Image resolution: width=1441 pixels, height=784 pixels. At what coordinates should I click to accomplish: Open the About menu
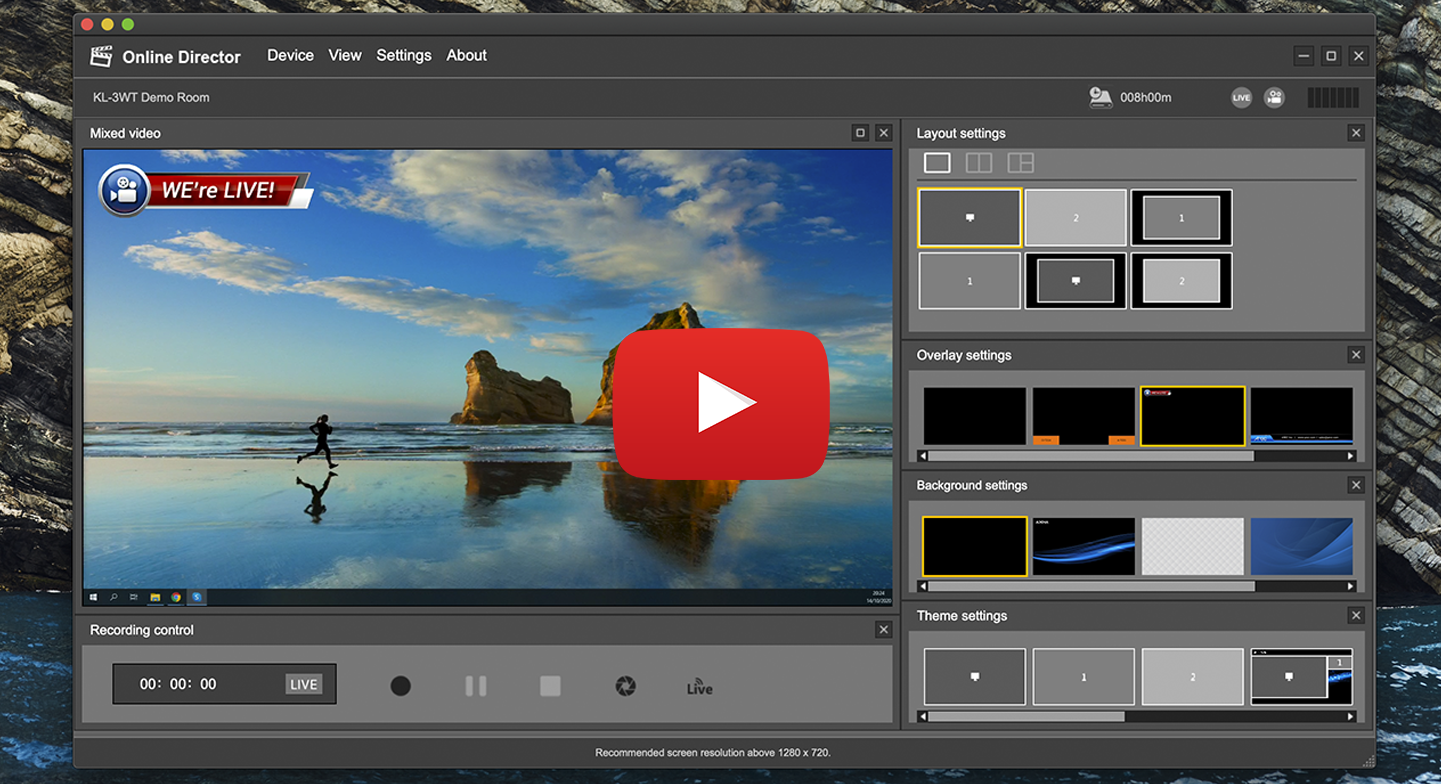(466, 56)
